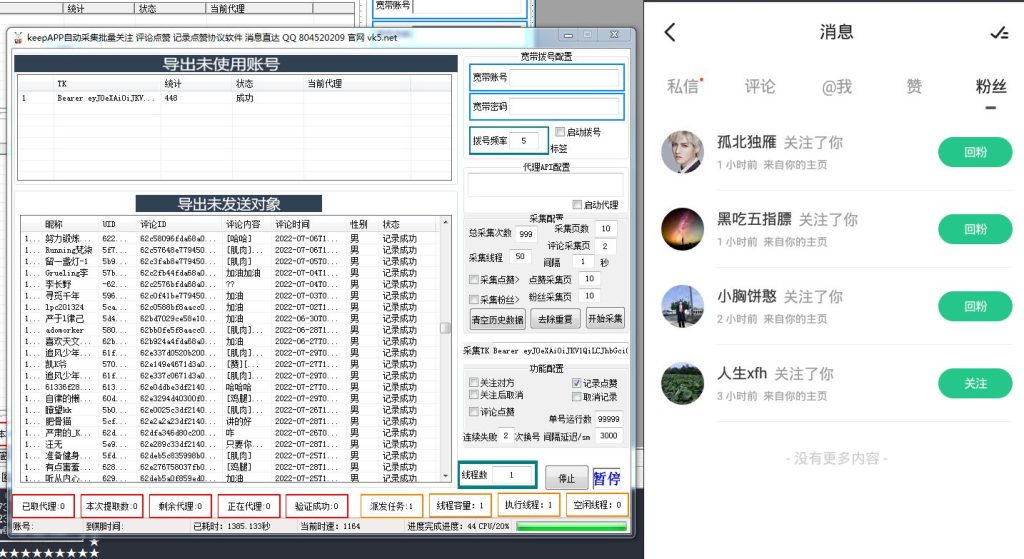Image resolution: width=1024 pixels, height=559 pixels.
Task: Select the row with nickname adomorker
Action: [231, 330]
